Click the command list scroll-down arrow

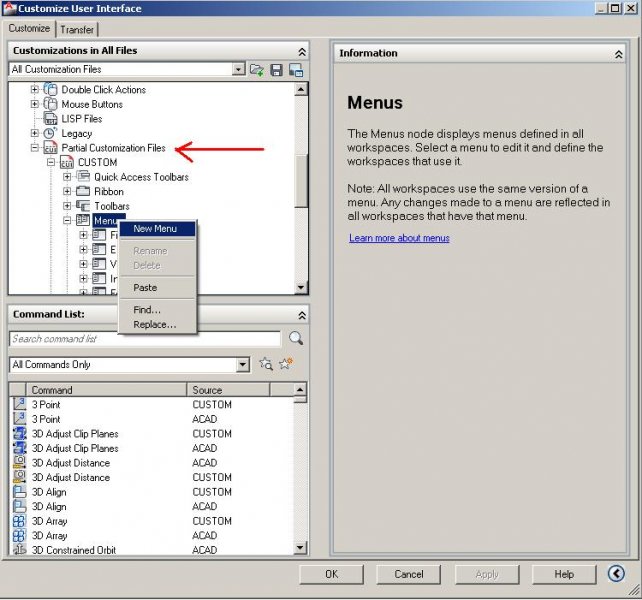click(x=300, y=548)
